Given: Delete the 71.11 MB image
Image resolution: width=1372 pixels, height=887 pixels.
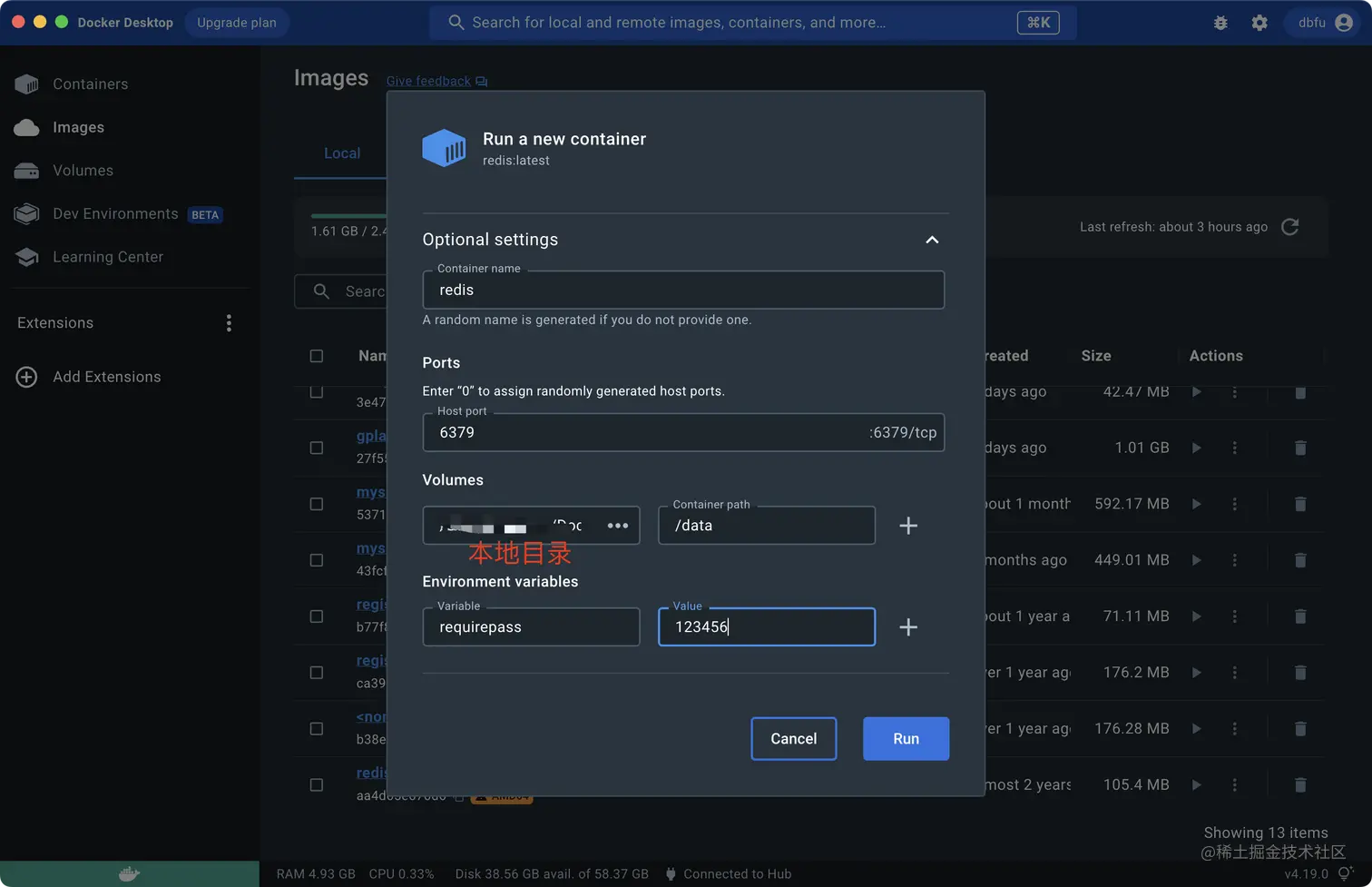Looking at the screenshot, I should (1300, 616).
